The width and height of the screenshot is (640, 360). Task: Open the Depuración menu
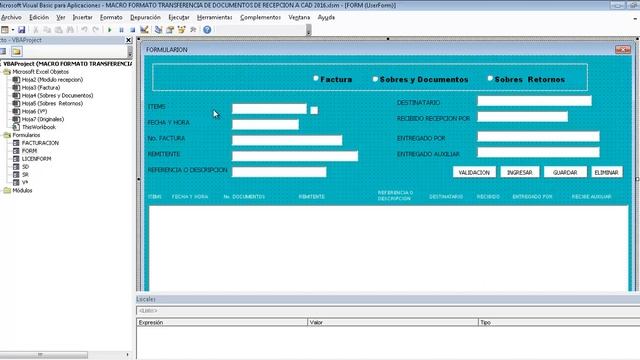click(x=145, y=18)
